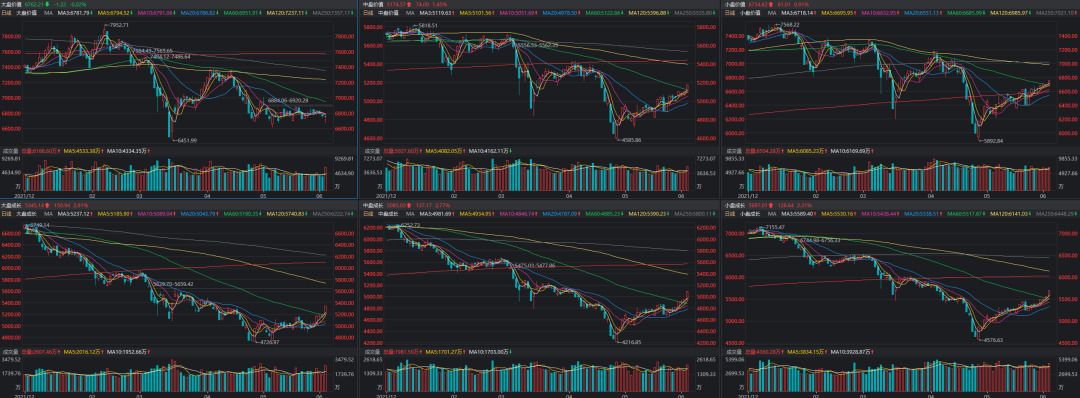Open the 日线 period selector in 大盘价值 chart
Image resolution: width=1080 pixels, height=398 pixels.
click(5, 12)
